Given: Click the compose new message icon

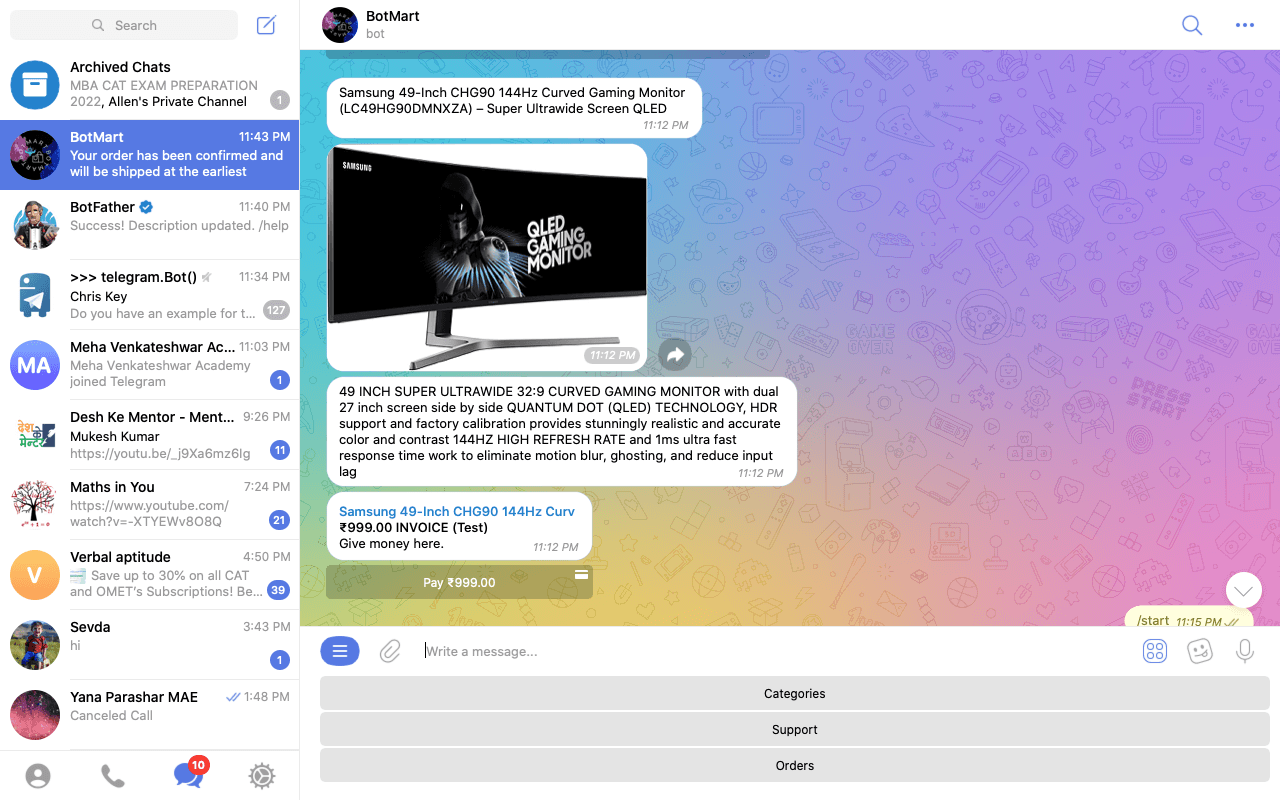Looking at the screenshot, I should pyautogui.click(x=266, y=25).
